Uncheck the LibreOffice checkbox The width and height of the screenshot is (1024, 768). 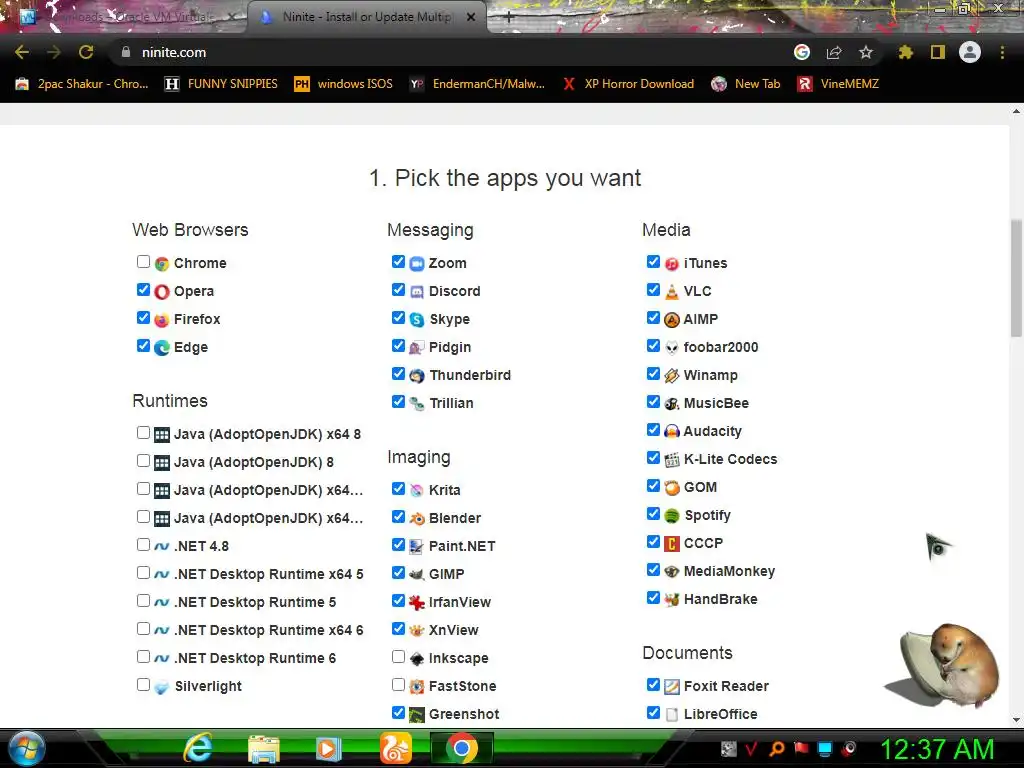point(652,712)
